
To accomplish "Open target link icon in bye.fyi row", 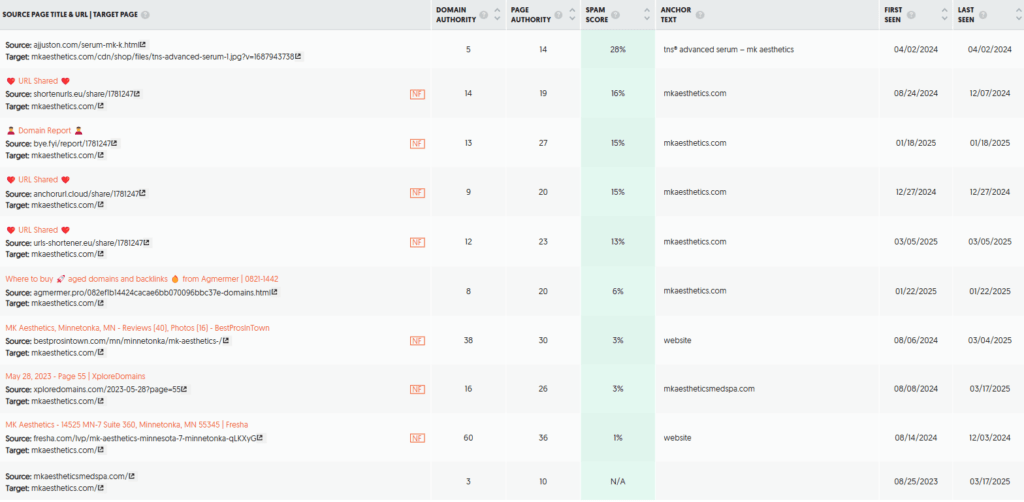I will point(101,155).
